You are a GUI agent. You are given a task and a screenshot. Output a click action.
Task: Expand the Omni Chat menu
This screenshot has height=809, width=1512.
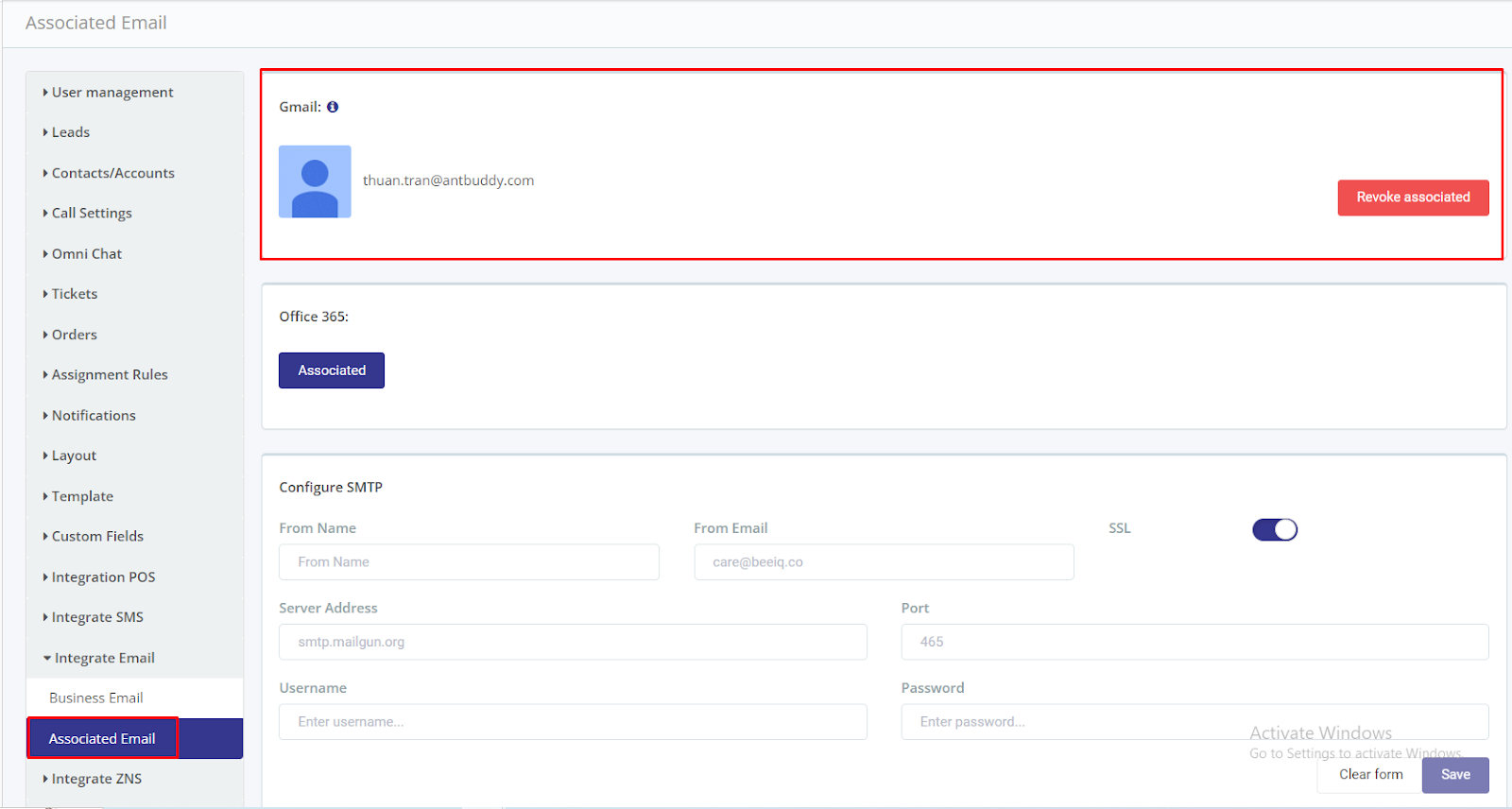134,253
